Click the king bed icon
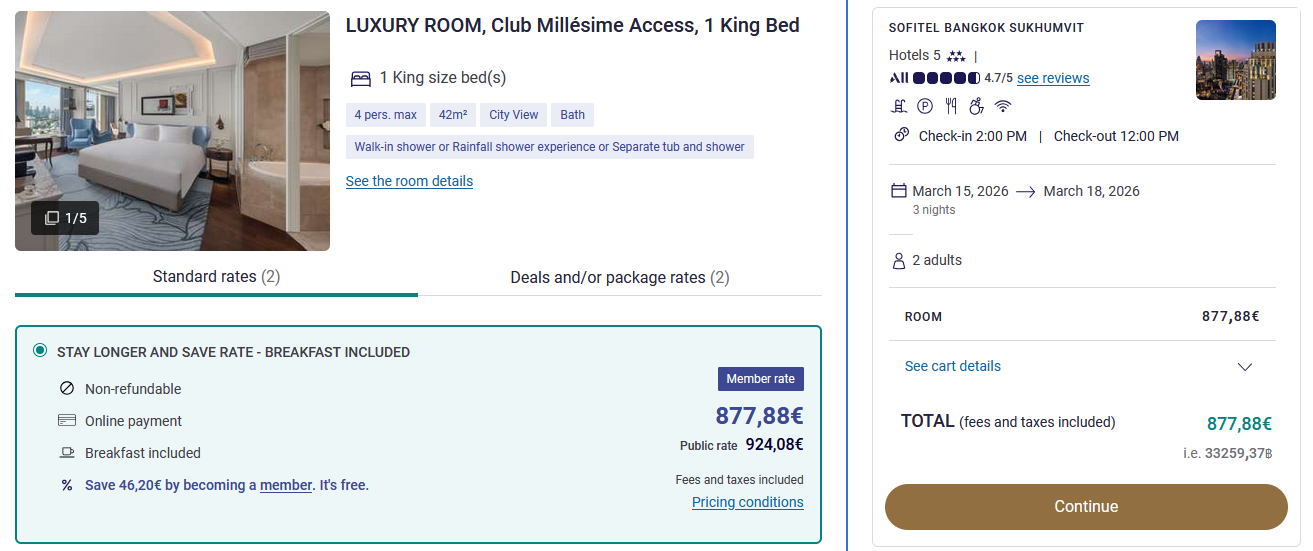1313x551 pixels. click(361, 79)
